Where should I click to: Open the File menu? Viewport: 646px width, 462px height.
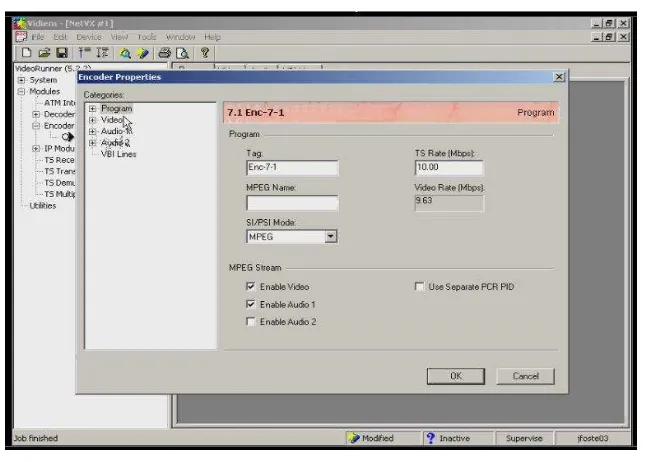pos(38,37)
